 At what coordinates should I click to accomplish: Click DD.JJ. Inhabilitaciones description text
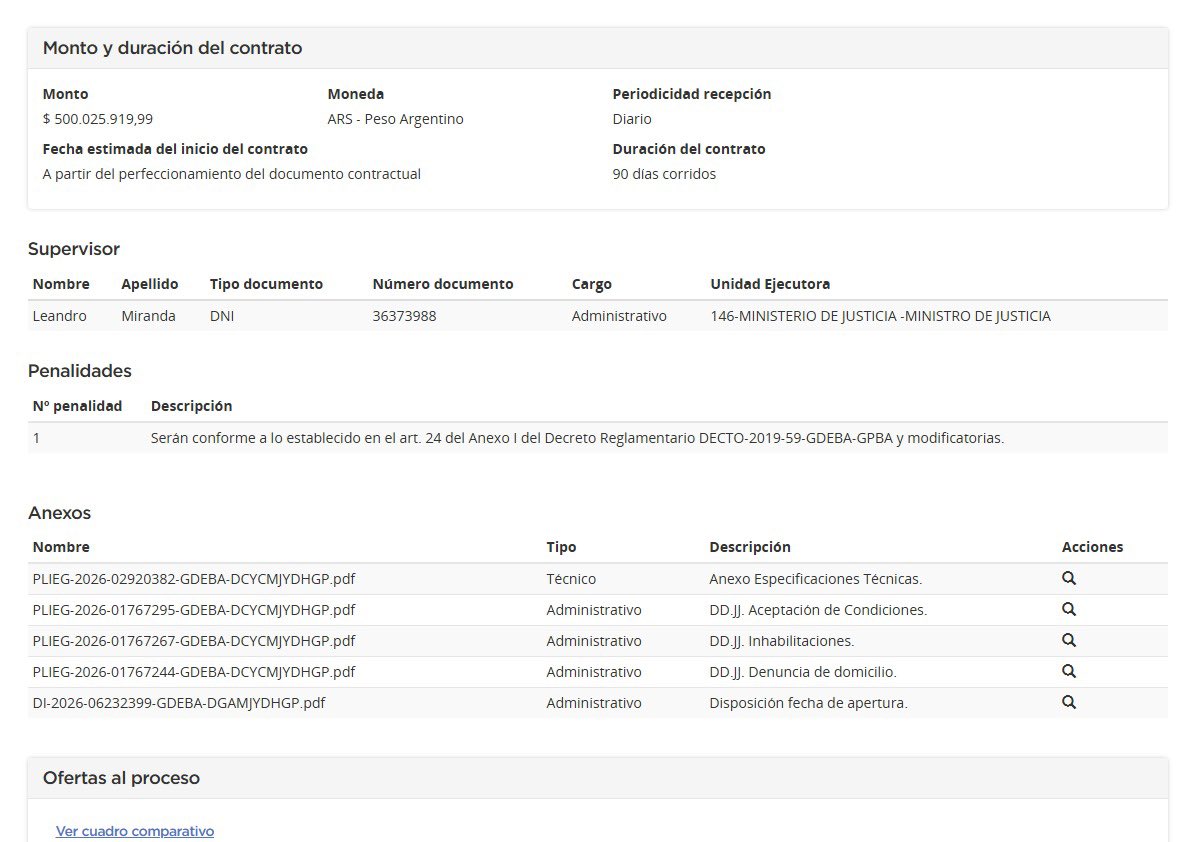coord(782,641)
